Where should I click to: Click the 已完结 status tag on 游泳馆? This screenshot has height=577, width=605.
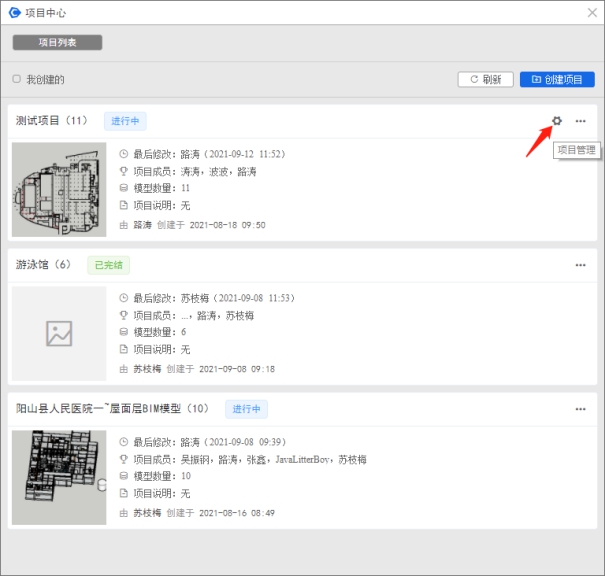[x=108, y=265]
